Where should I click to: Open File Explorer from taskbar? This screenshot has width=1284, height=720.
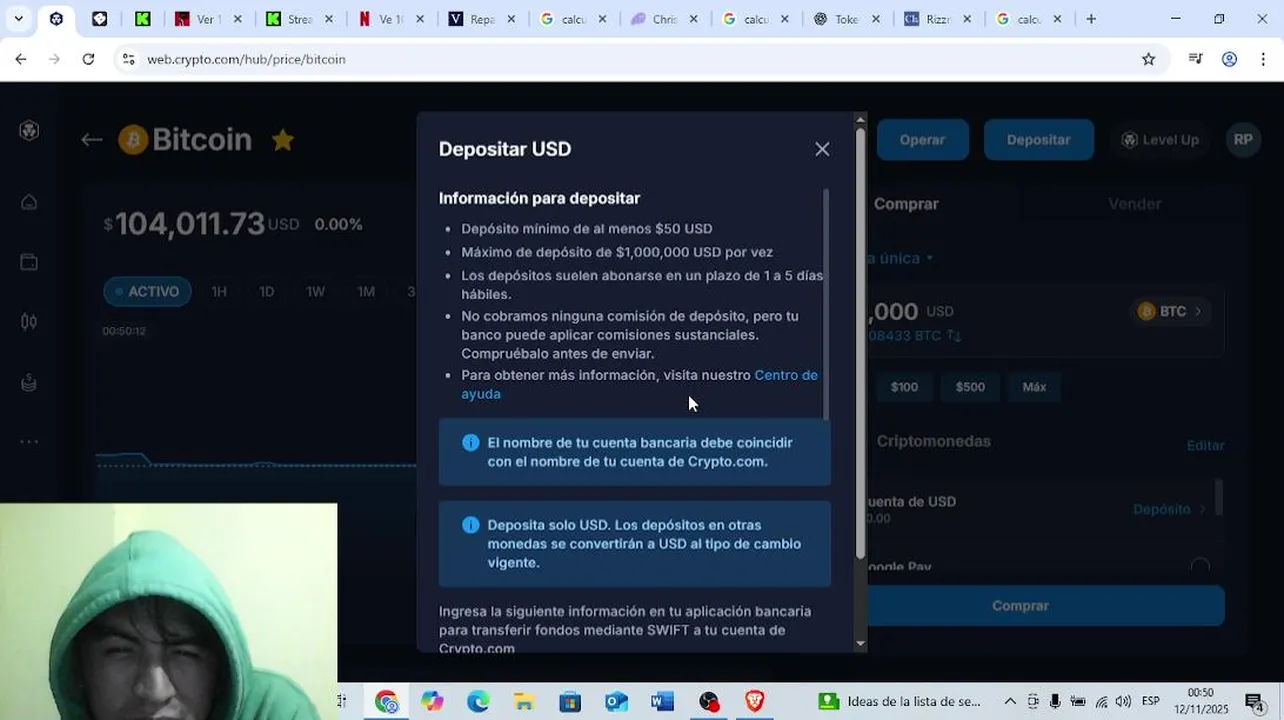click(x=523, y=702)
